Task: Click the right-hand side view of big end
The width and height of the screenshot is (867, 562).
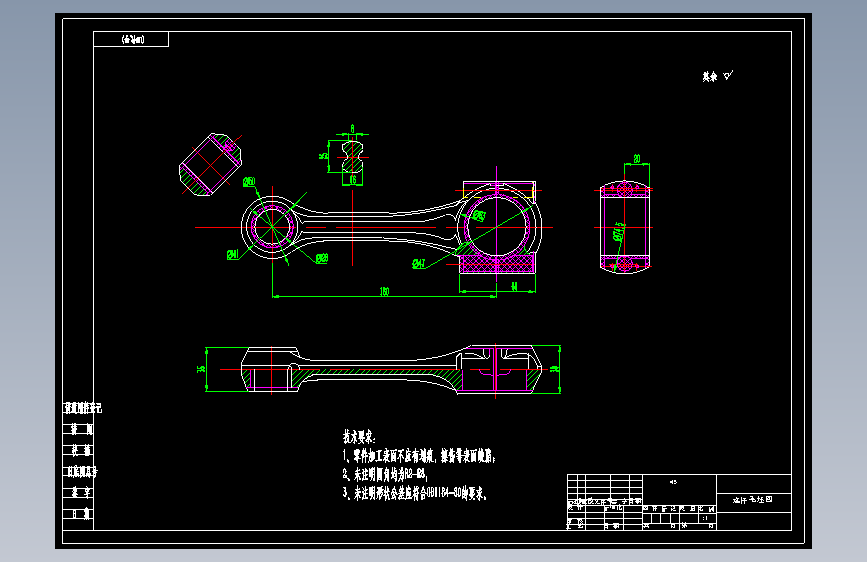Action: (x=625, y=227)
